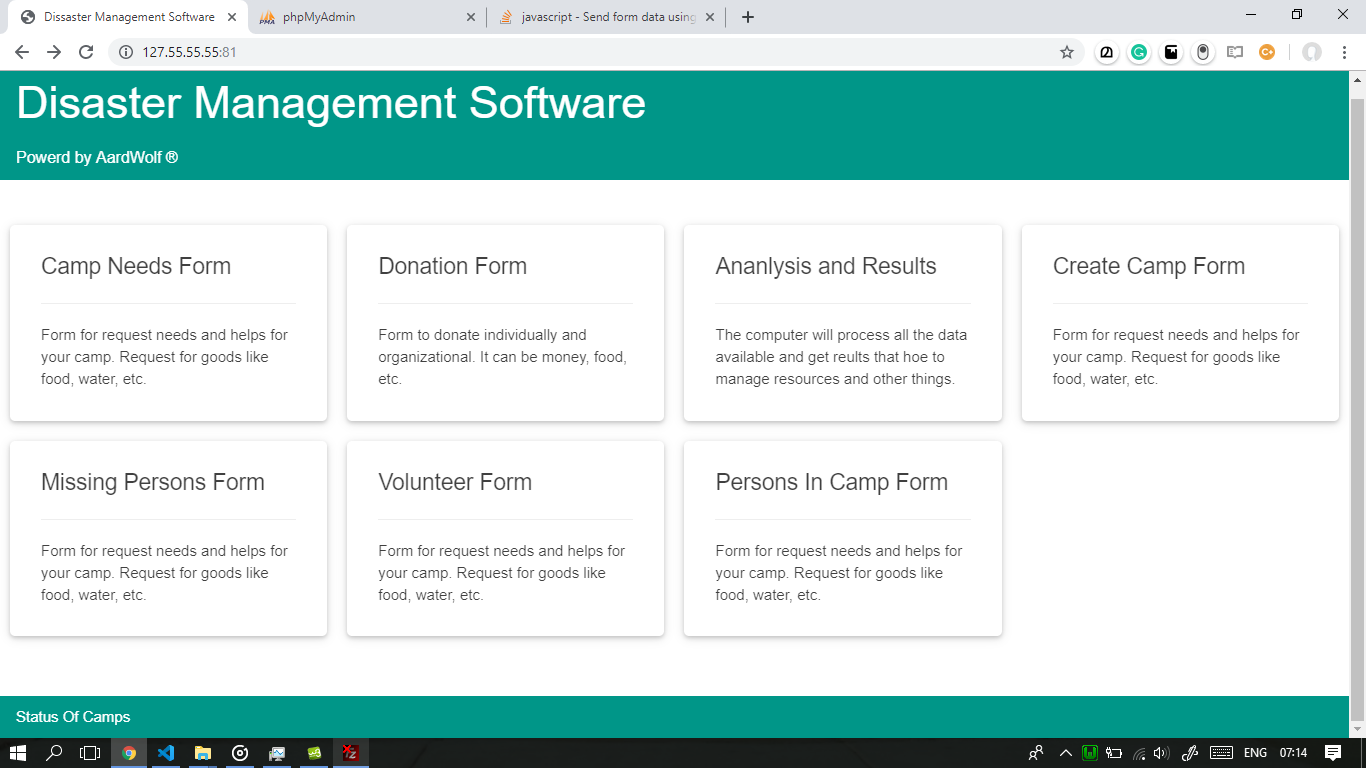Click the orange C+ extension icon
The width and height of the screenshot is (1366, 768).
coord(1266,51)
